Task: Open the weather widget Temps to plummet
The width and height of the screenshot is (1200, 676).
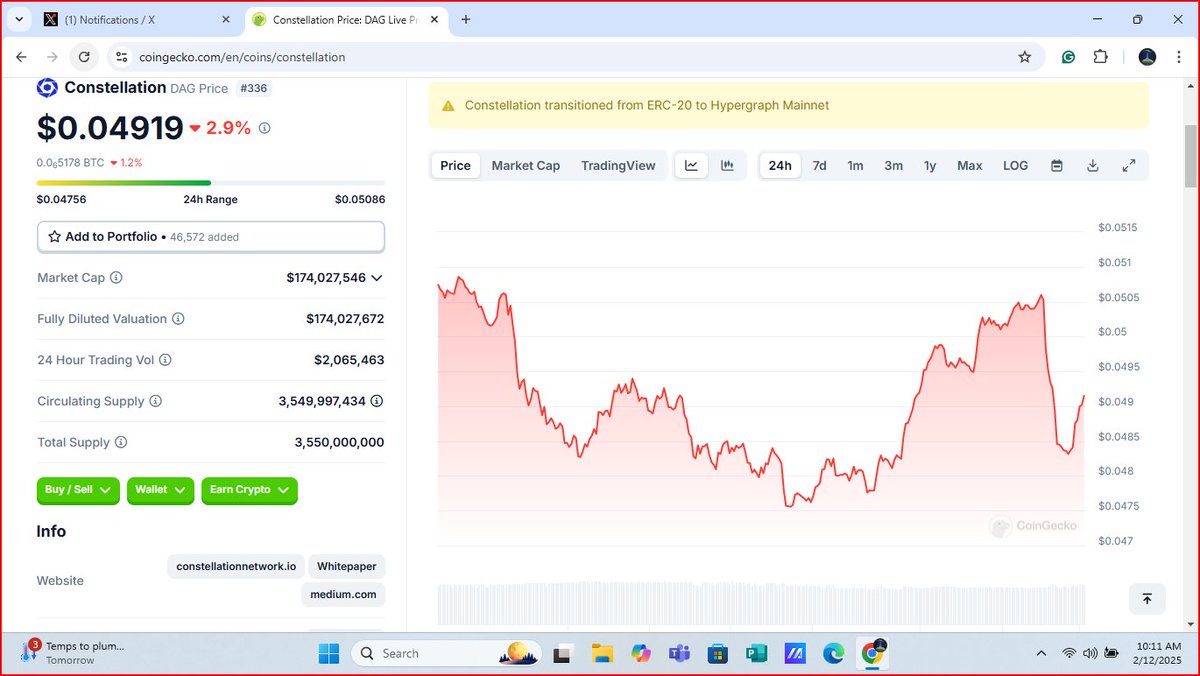Action: pos(72,653)
